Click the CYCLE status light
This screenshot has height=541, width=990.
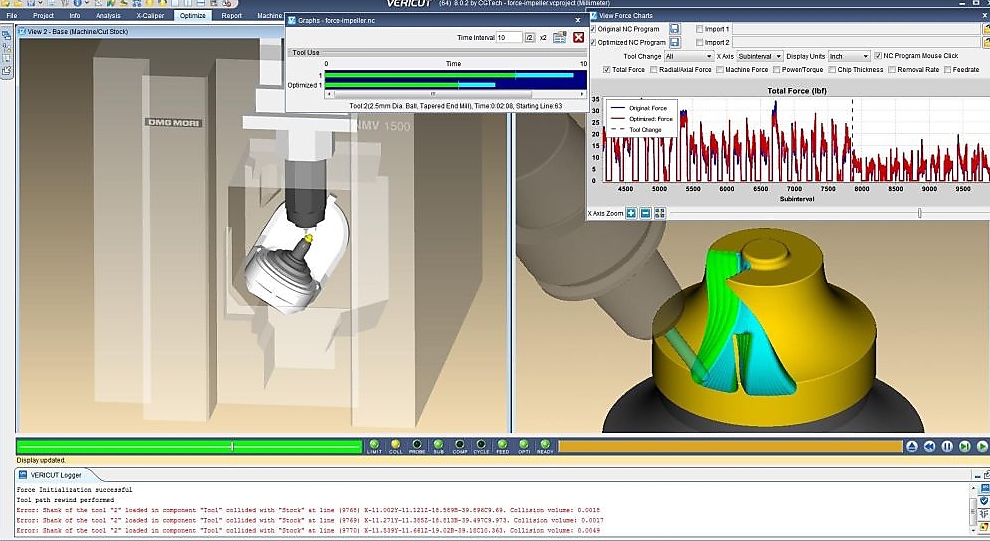click(481, 446)
